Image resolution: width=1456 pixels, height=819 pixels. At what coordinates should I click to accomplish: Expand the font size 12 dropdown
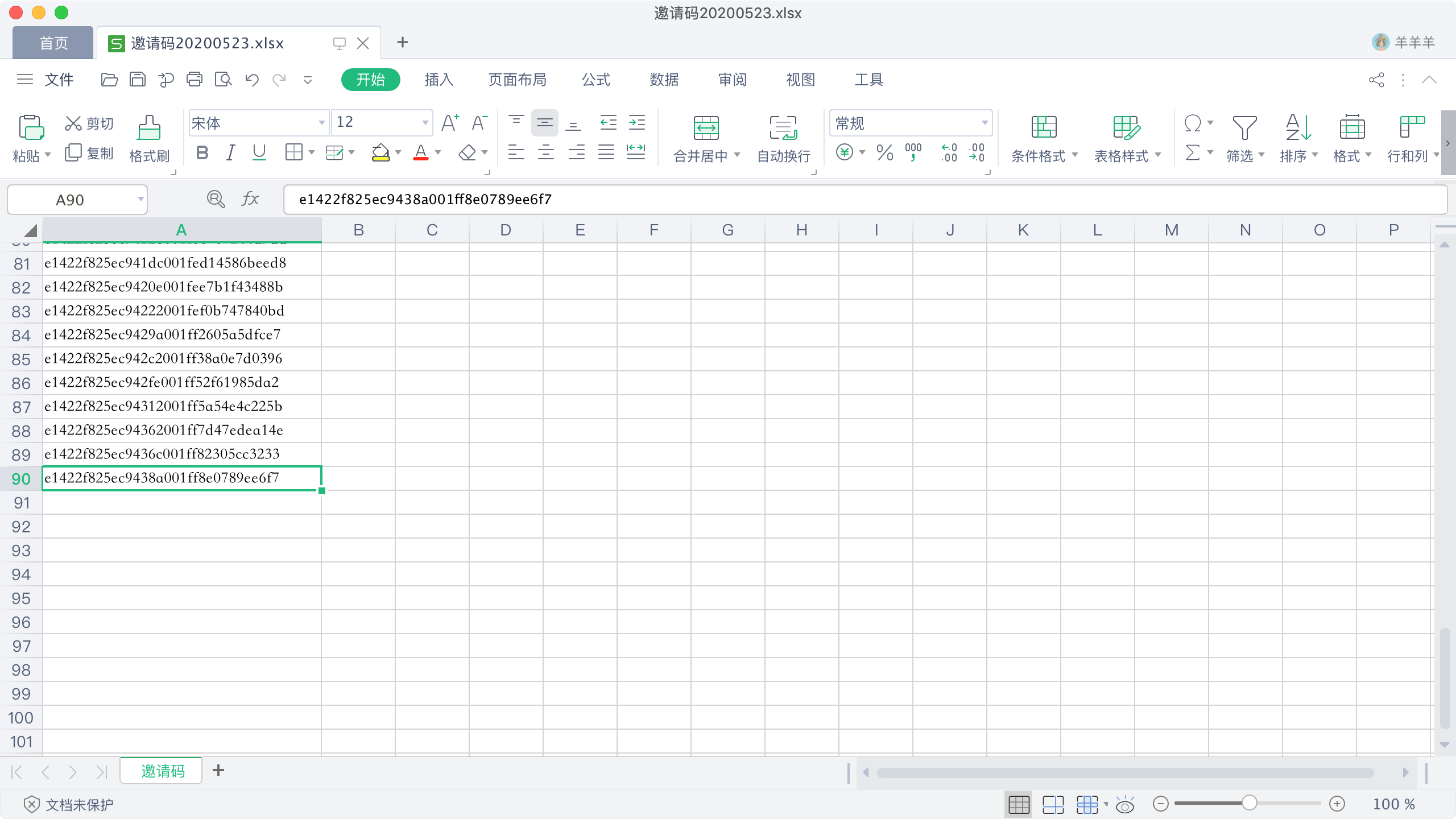[425, 123]
